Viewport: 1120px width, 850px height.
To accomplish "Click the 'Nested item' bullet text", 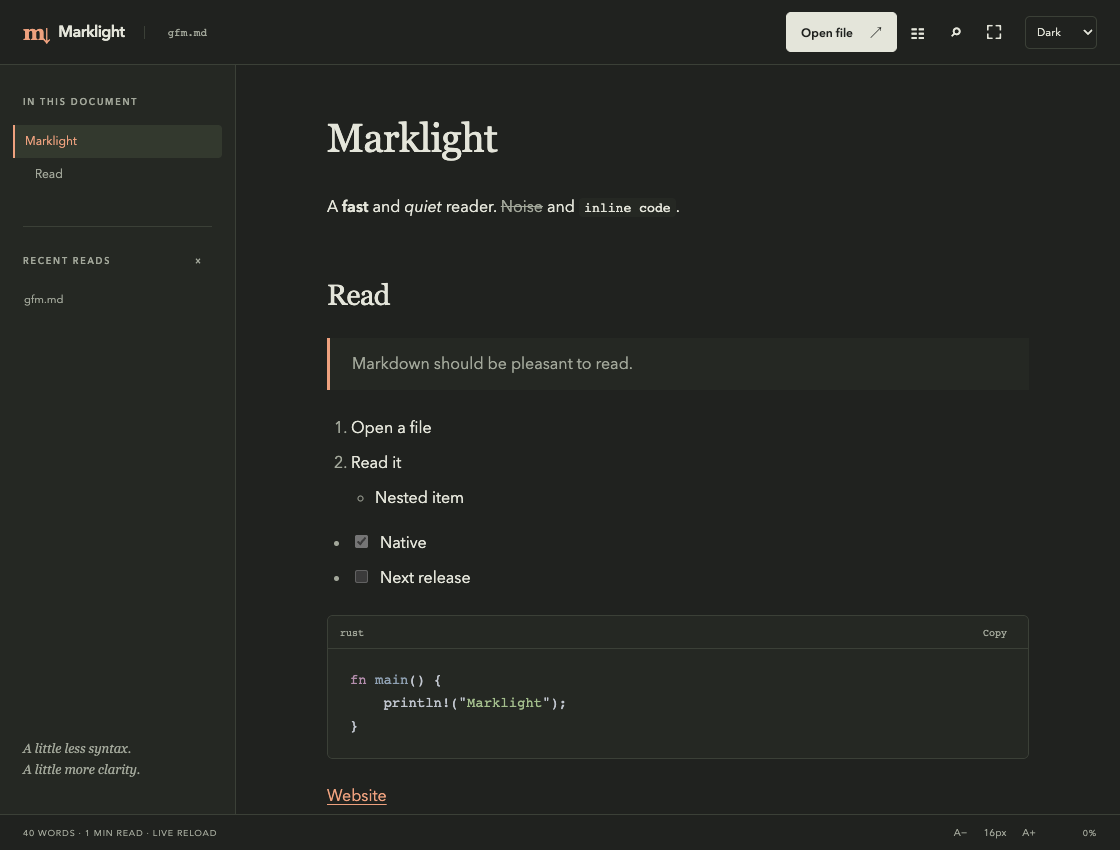I will pyautogui.click(x=419, y=498).
